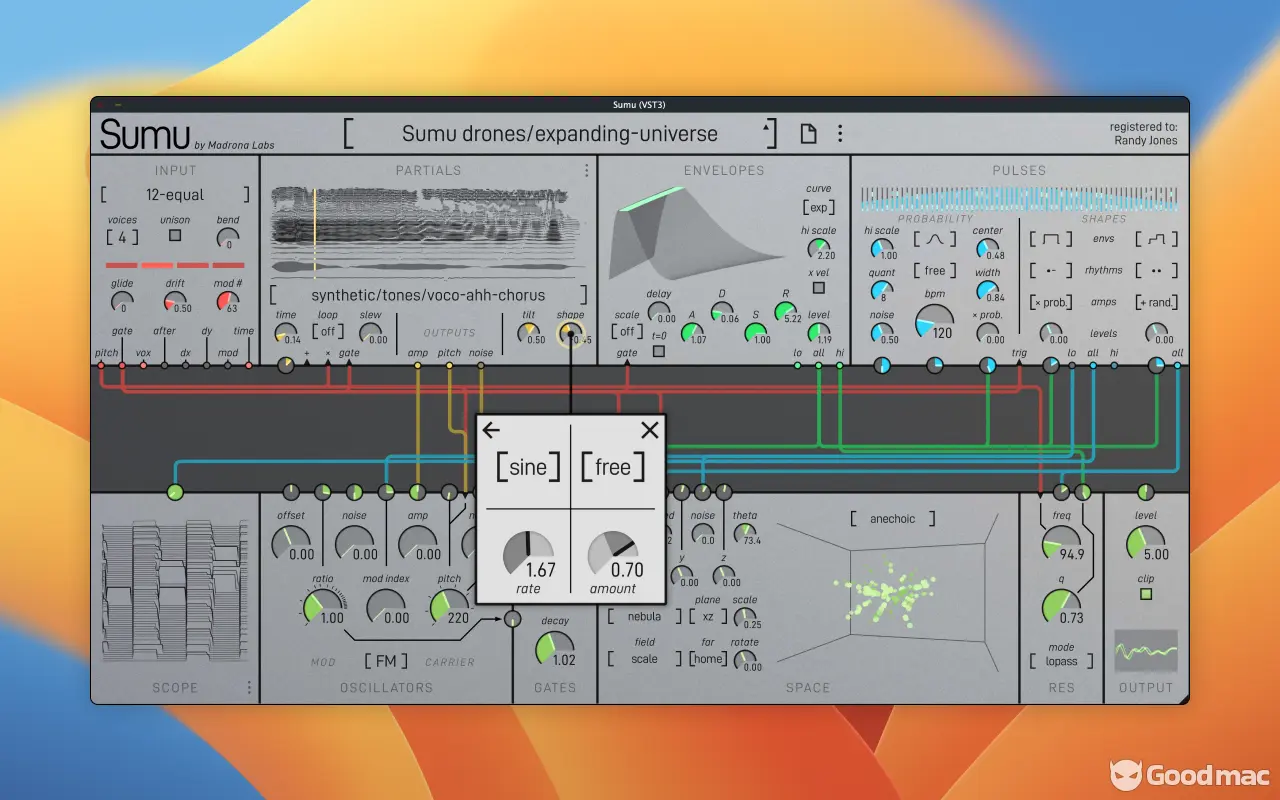Click the bpm knob showing 120
This screenshot has width=1280, height=800.
[934, 322]
